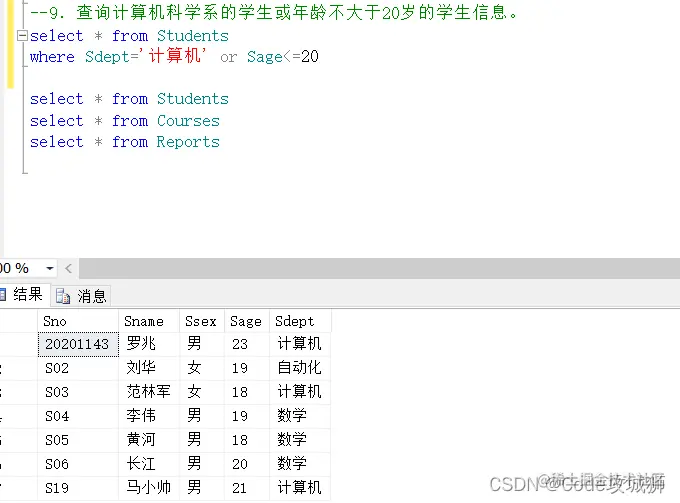
Task: Select Sno cell S05
Action: pos(78,440)
